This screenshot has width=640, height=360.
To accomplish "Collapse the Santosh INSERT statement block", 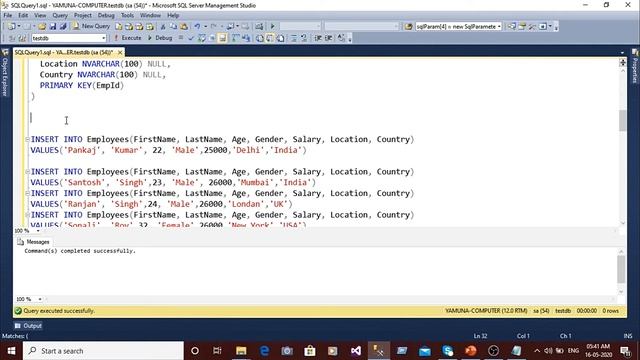I will pyautogui.click(x=27, y=171).
